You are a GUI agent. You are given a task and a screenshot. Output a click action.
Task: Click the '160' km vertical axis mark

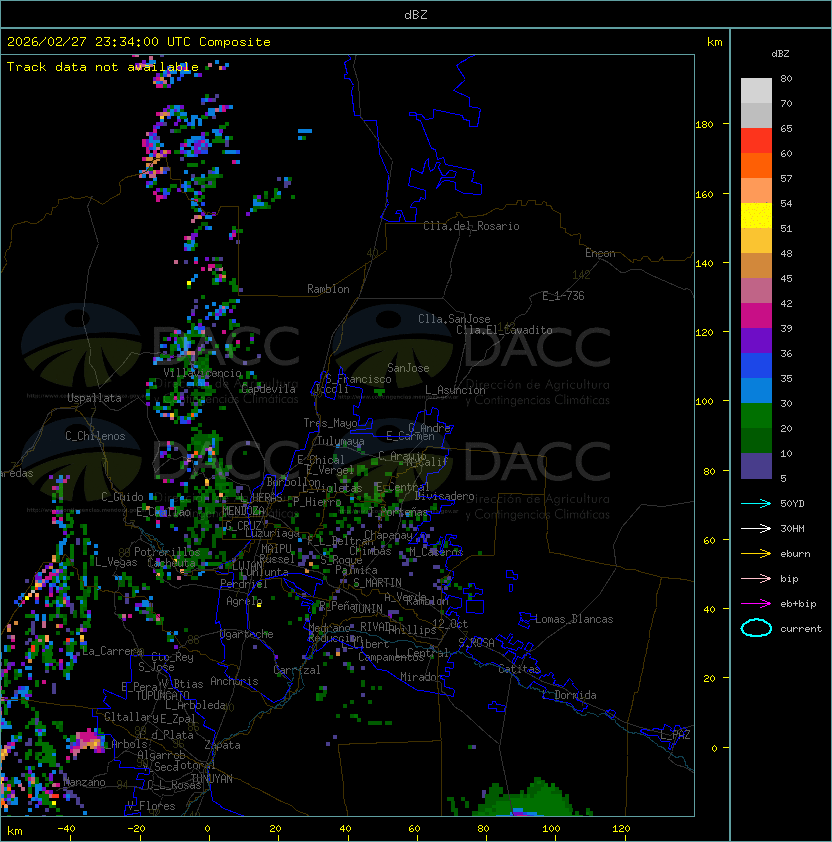click(704, 194)
